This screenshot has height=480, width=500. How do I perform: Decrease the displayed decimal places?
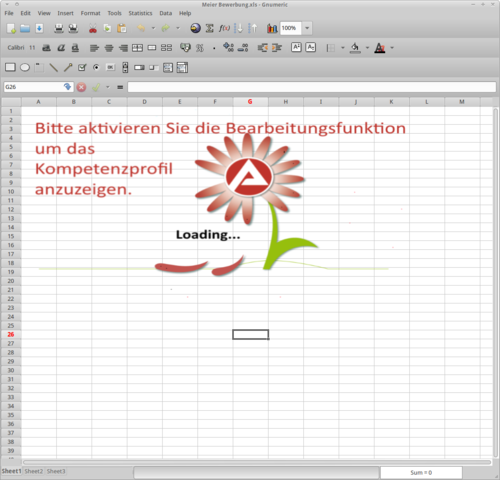pos(243,48)
